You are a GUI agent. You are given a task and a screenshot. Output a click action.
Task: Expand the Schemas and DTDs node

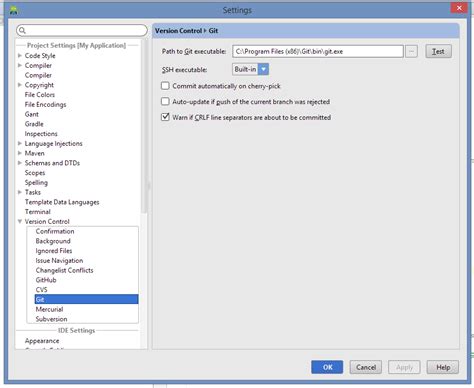(x=20, y=163)
